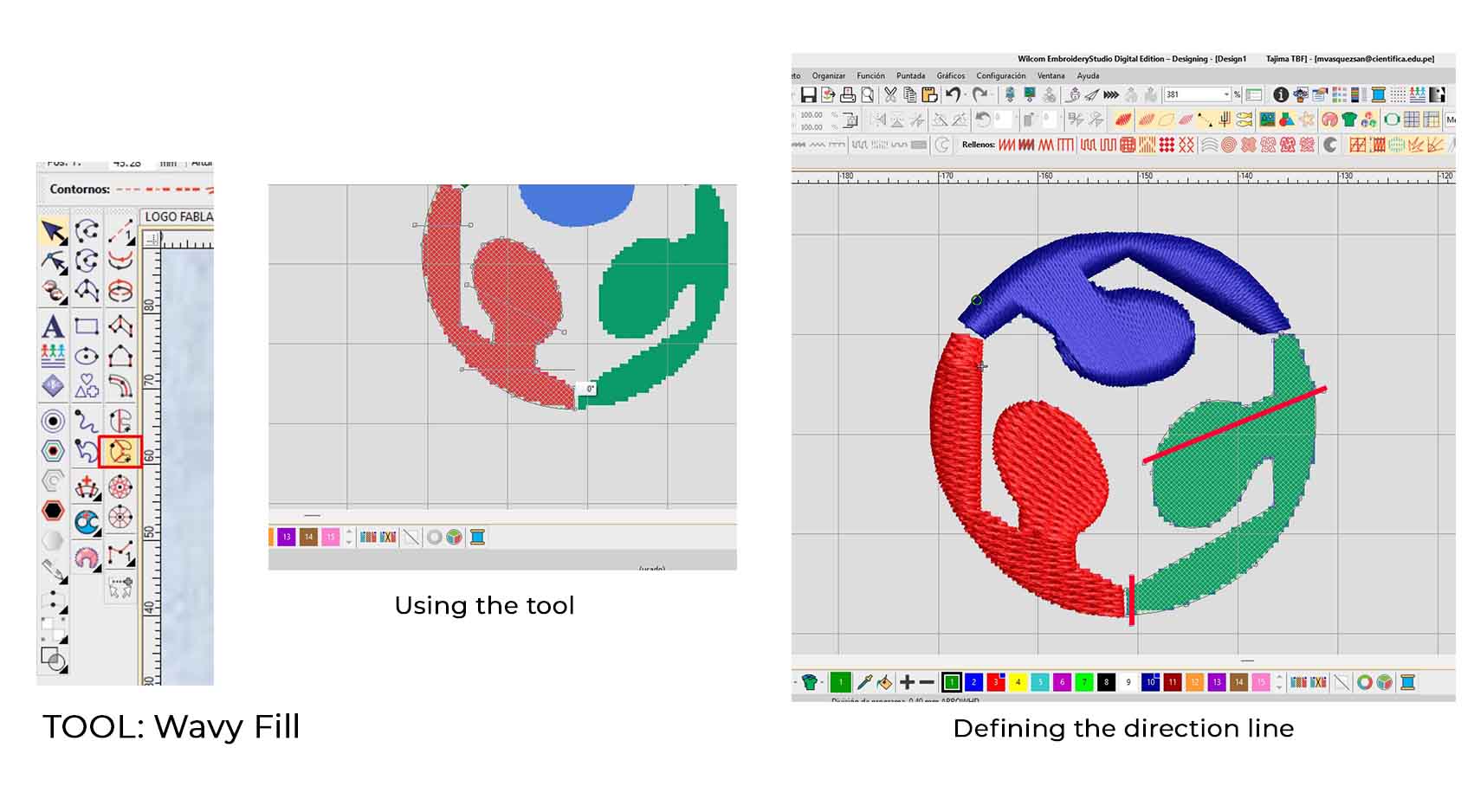Click the paint bucket apply color icon
Image resolution: width=1474 pixels, height=812 pixels.
pyautogui.click(x=884, y=682)
